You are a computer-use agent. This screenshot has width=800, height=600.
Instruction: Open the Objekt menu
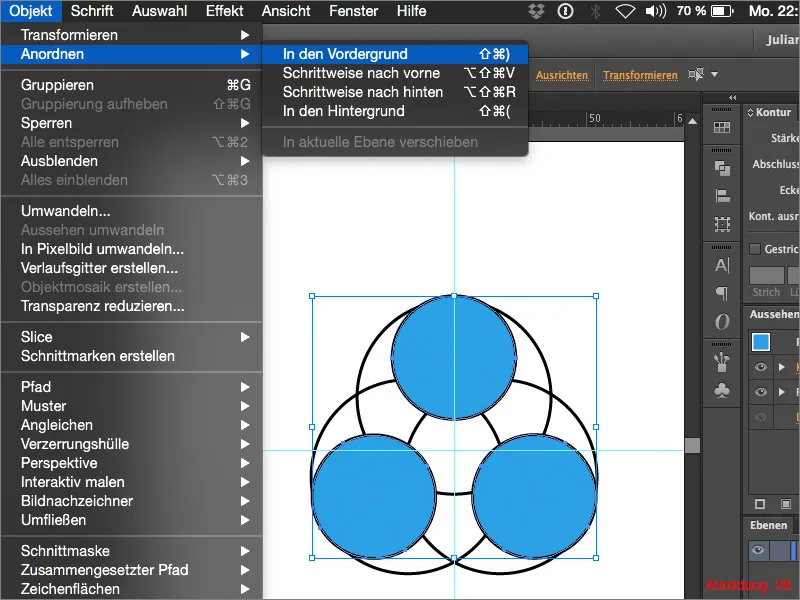point(31,11)
